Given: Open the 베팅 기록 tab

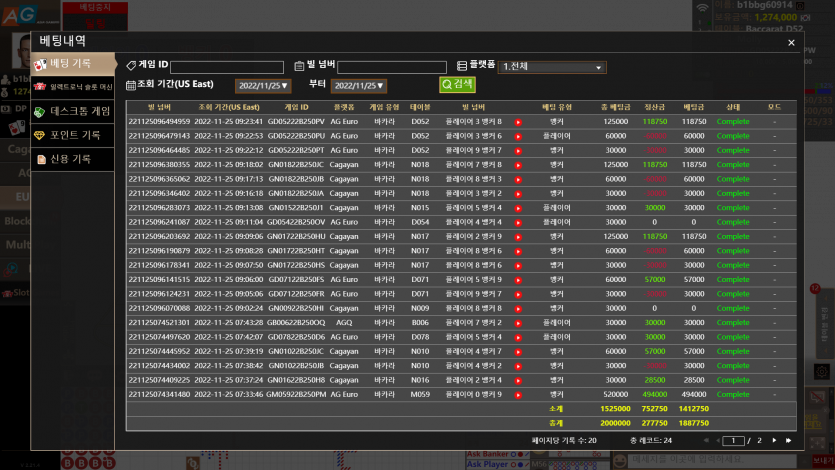Looking at the screenshot, I should click(x=73, y=63).
